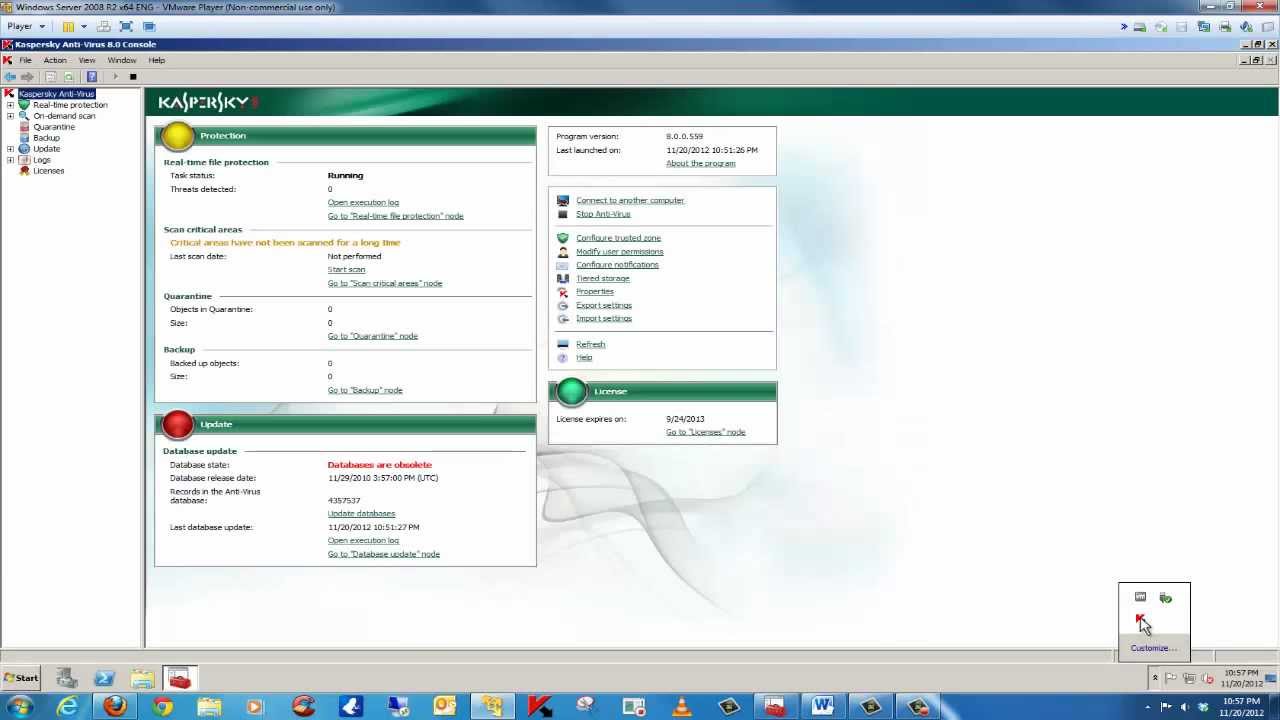Expand Logs tree node

point(11,160)
